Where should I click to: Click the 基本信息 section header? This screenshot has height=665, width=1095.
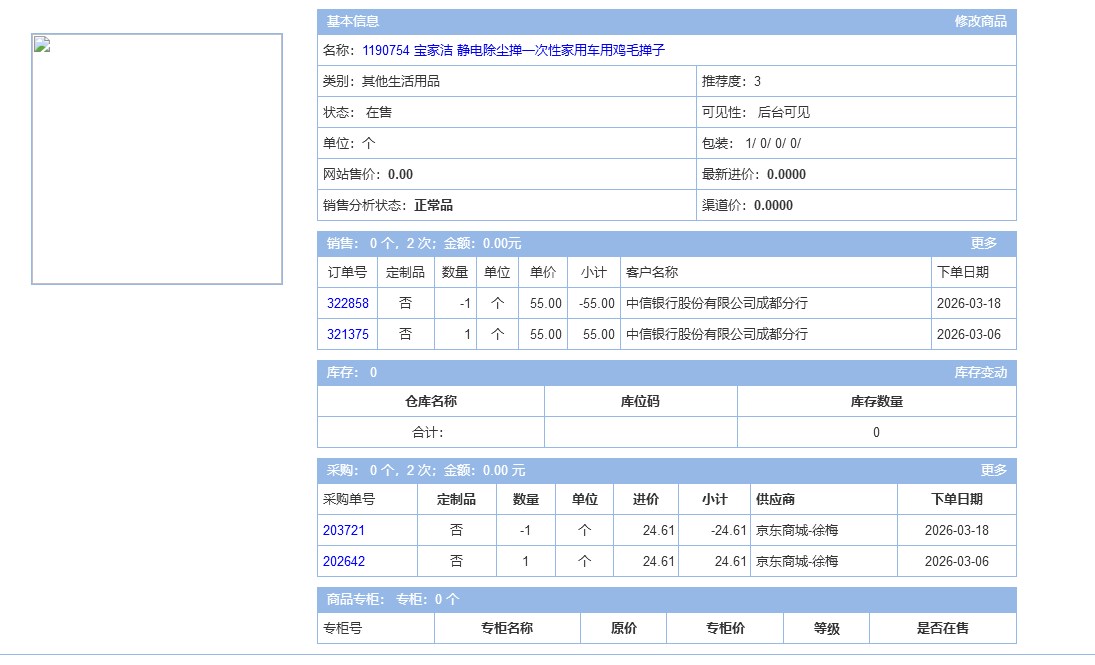[351, 21]
